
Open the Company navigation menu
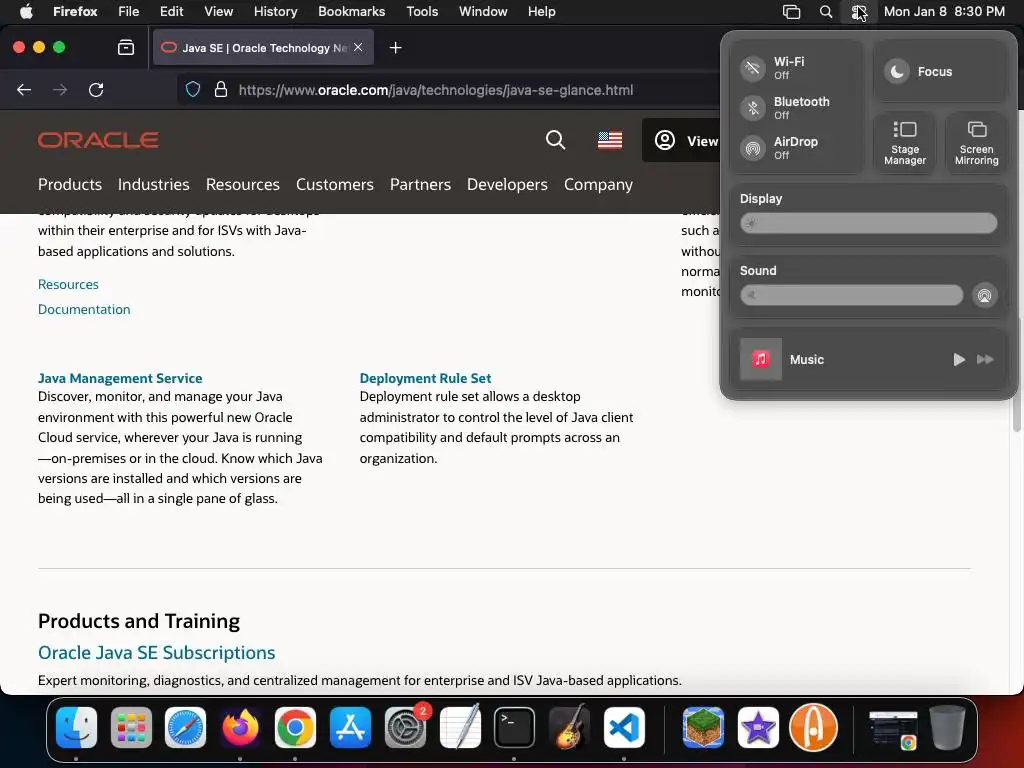coord(598,185)
